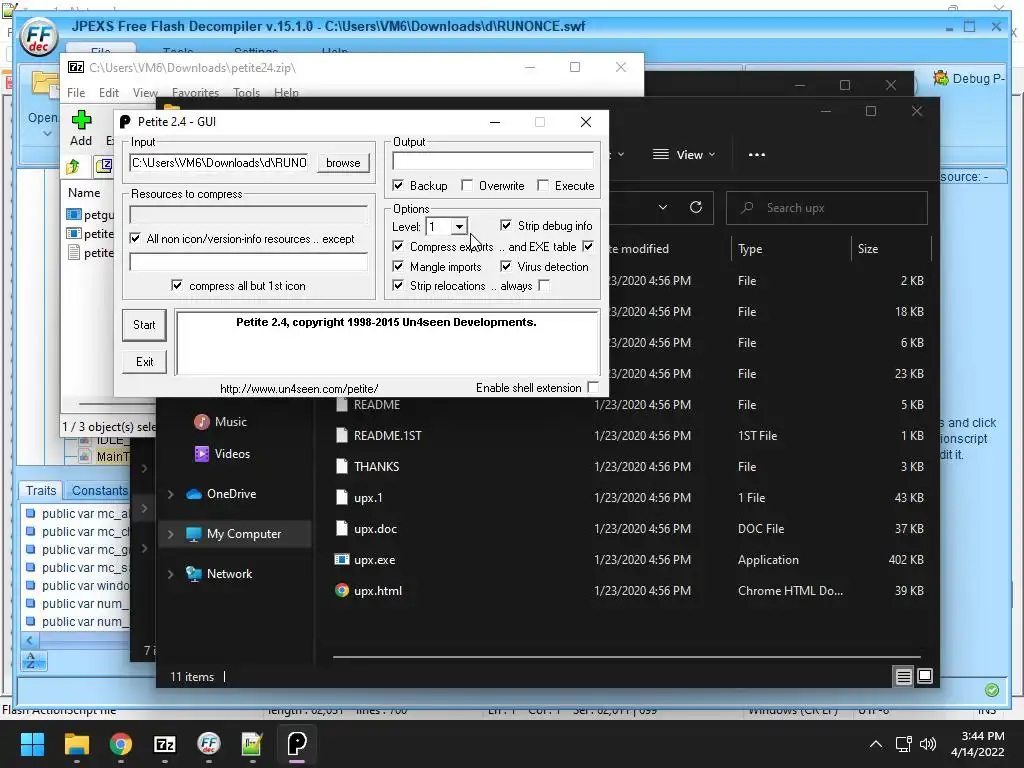Viewport: 1024px width, 768px height.
Task: Open Google Chrome from the taskbar
Action: pos(120,744)
